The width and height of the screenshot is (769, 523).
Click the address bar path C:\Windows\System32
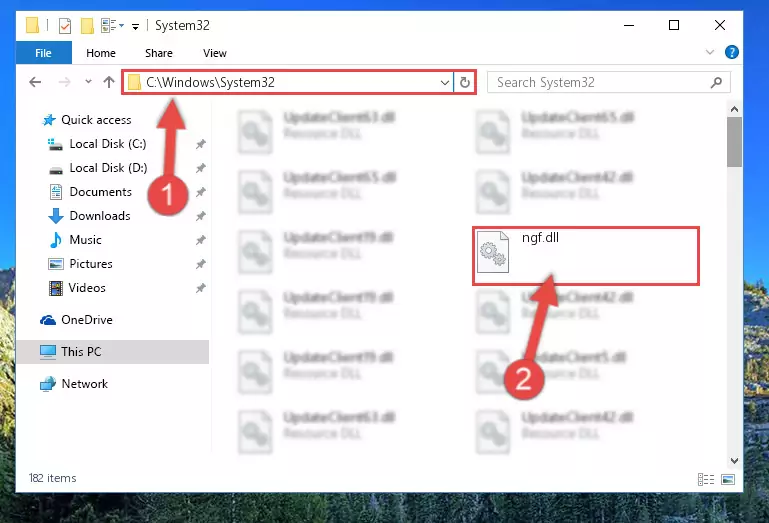(x=210, y=82)
